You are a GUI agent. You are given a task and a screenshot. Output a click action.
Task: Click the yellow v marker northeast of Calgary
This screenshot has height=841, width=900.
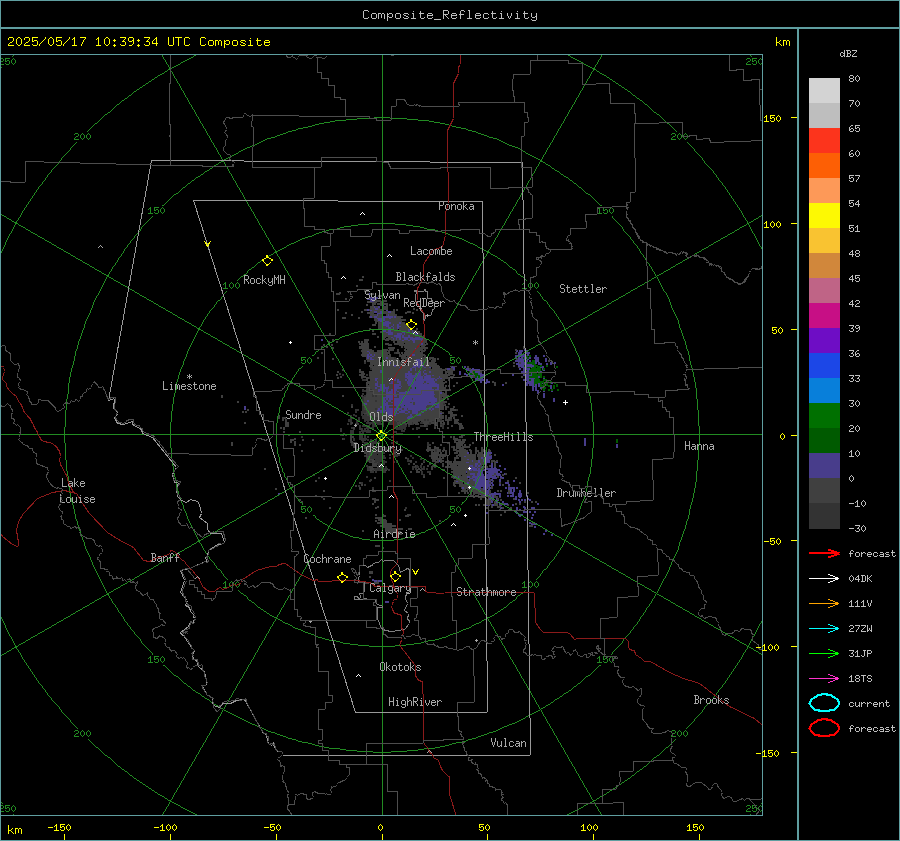pos(416,572)
